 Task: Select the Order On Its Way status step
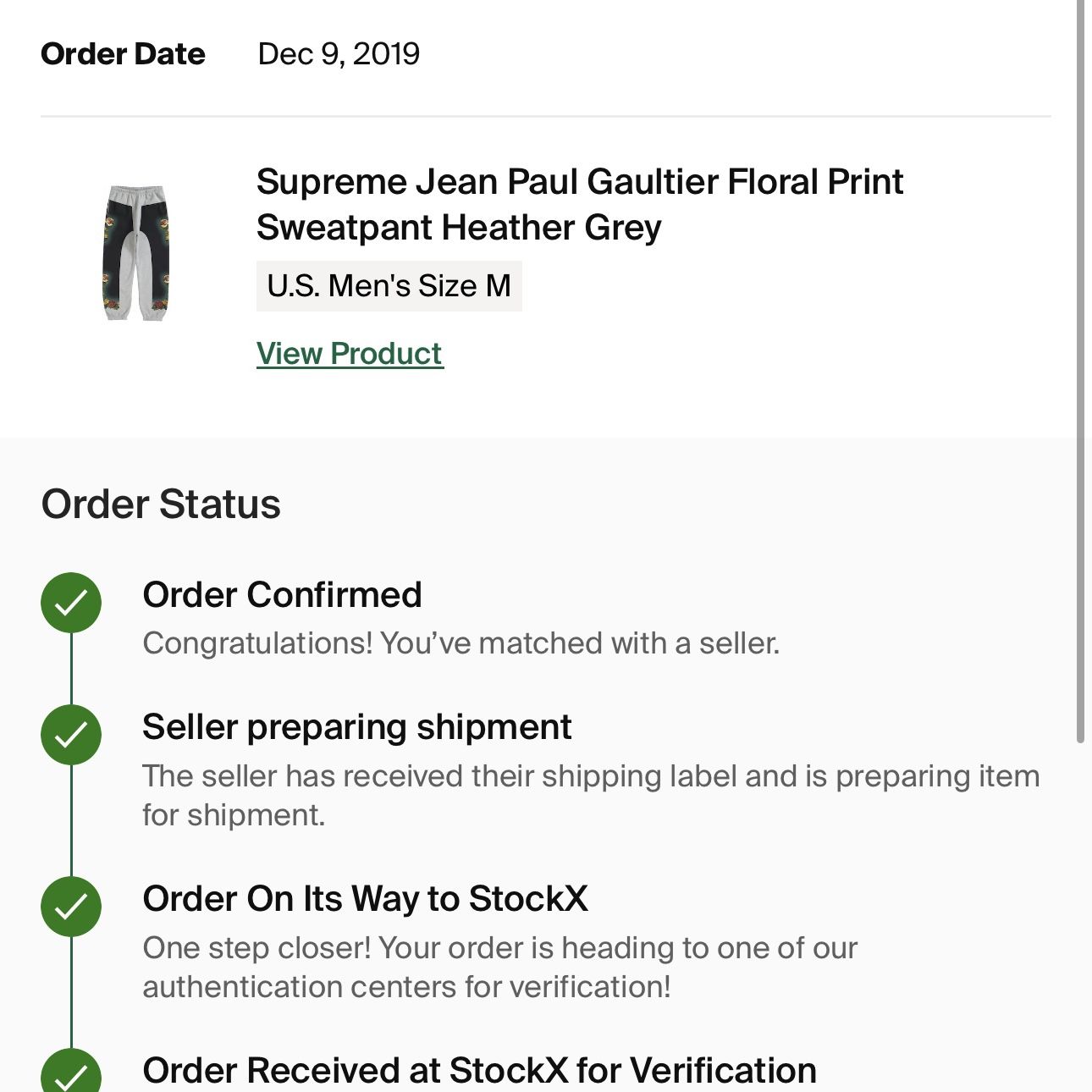pyautogui.click(x=367, y=898)
